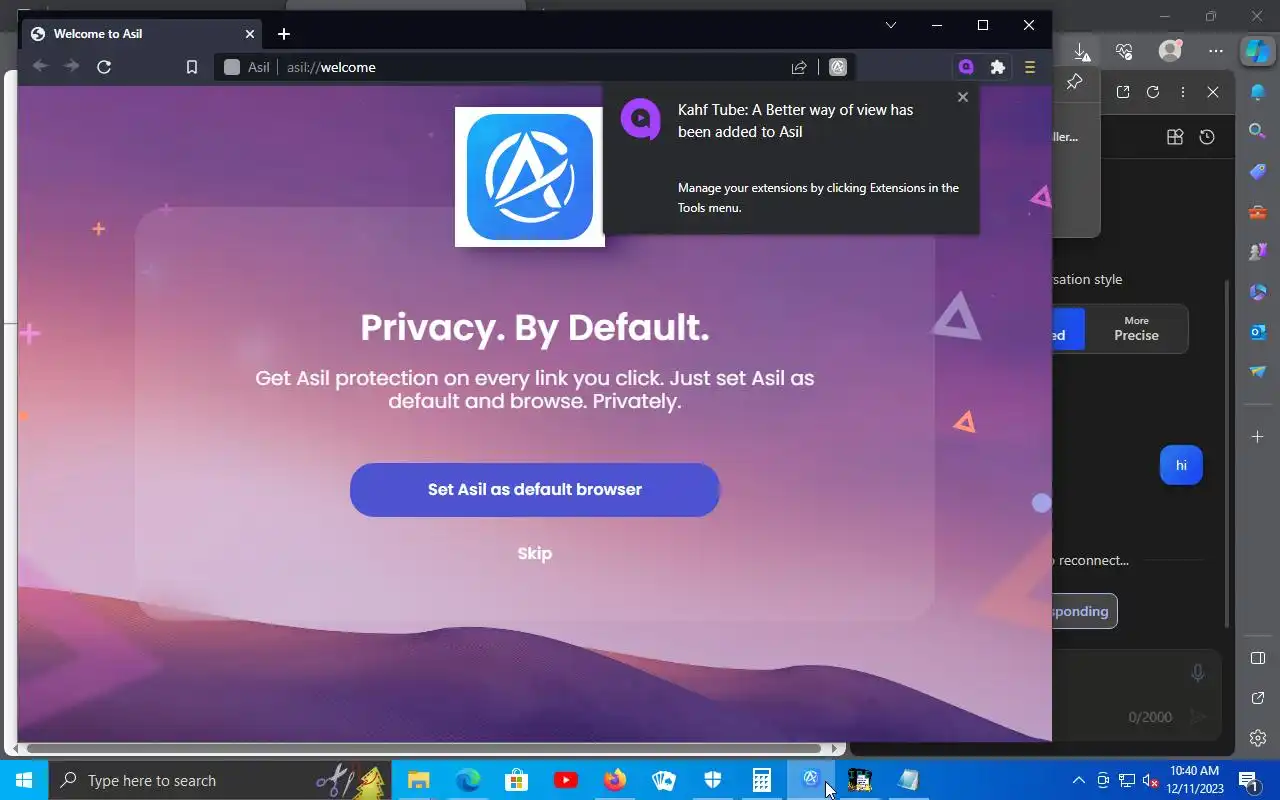Open the Kahf Tube extension icon
Image resolution: width=1280 pixels, height=800 pixels.
966,67
